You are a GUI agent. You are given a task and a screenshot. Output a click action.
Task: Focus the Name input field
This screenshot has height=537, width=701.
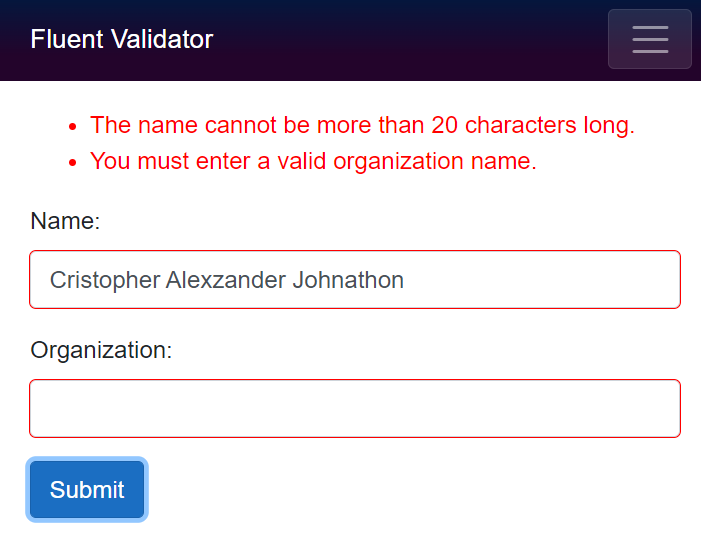click(x=355, y=280)
